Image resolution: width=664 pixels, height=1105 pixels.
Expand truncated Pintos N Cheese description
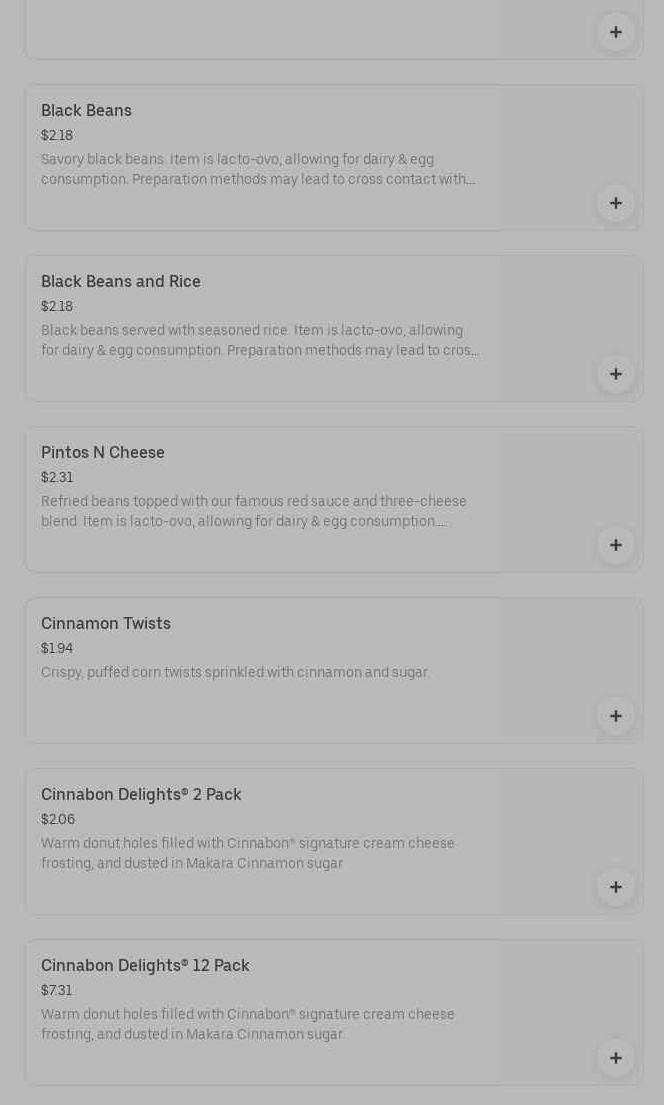click(x=254, y=512)
